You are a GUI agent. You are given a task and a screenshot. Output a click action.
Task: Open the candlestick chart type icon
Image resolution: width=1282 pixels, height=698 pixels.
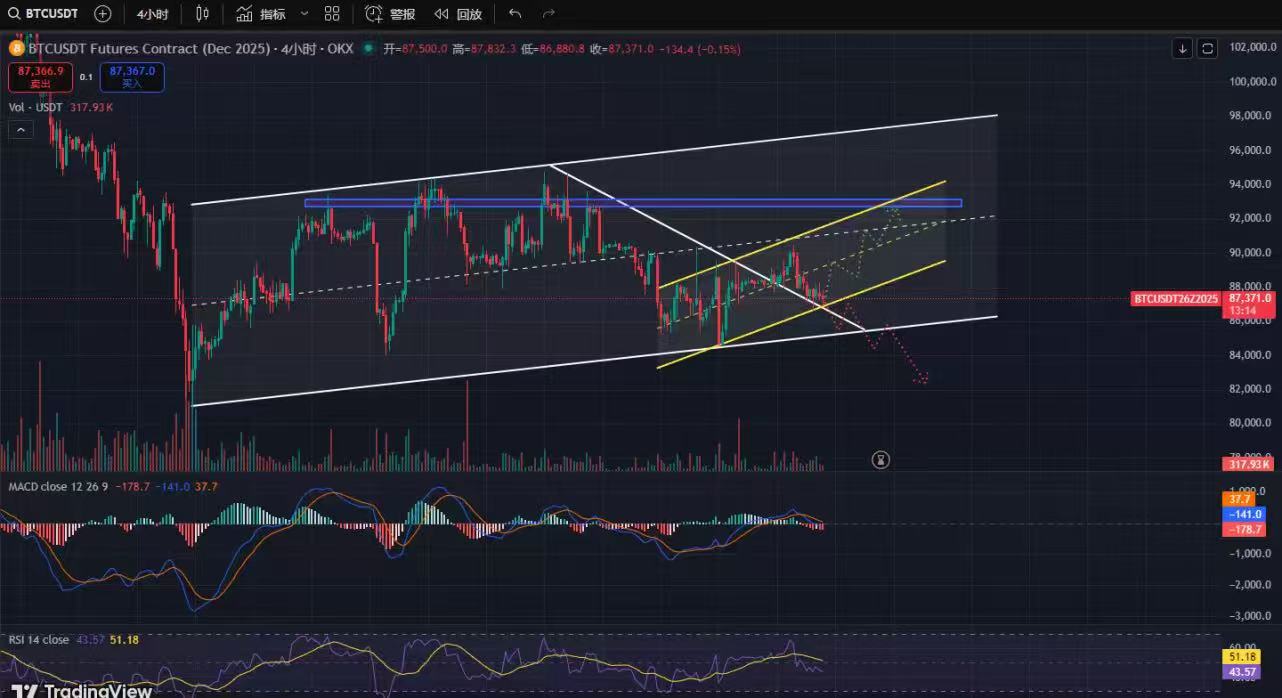point(203,14)
